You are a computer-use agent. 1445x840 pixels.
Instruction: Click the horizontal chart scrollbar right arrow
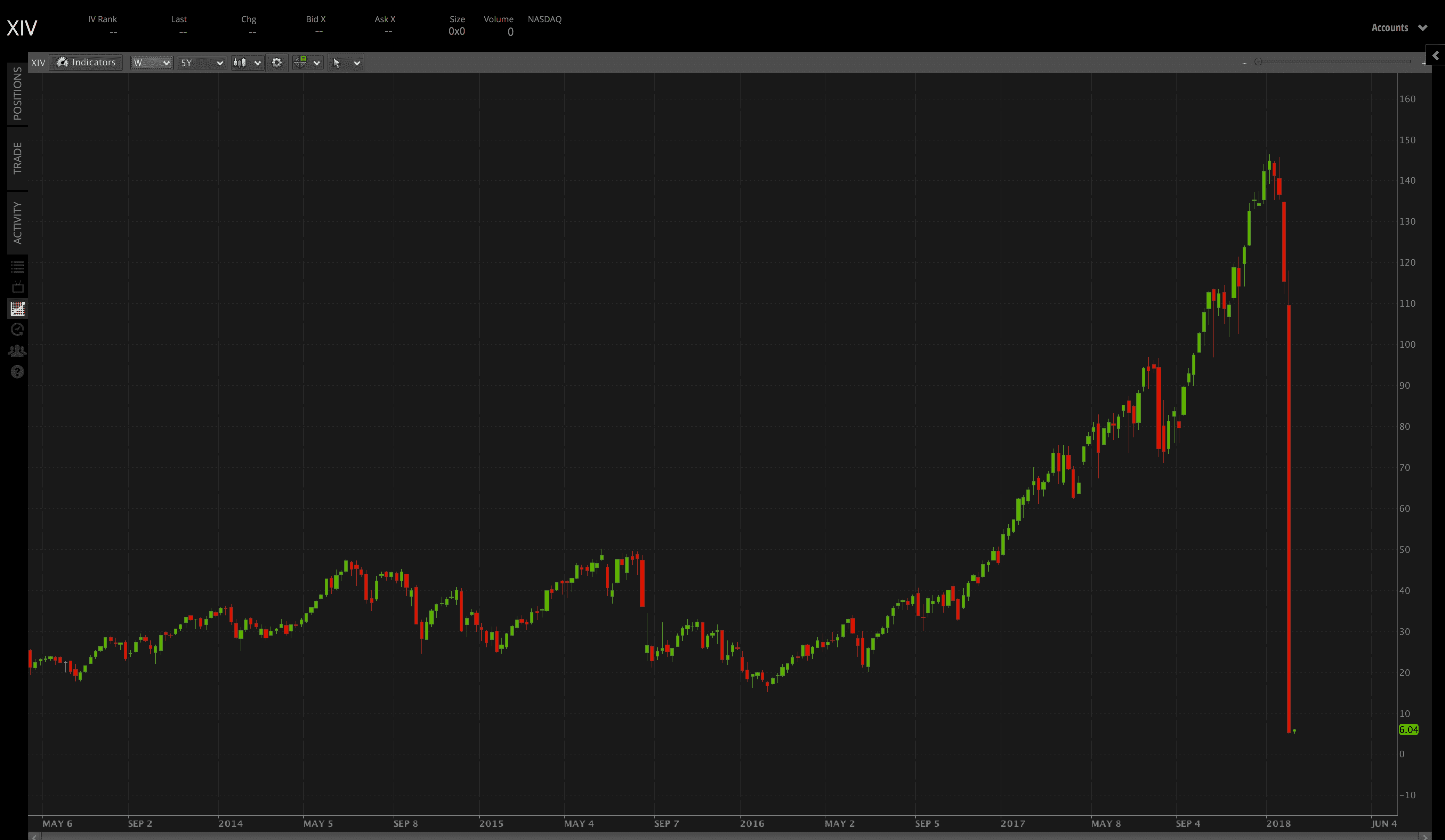click(1425, 837)
